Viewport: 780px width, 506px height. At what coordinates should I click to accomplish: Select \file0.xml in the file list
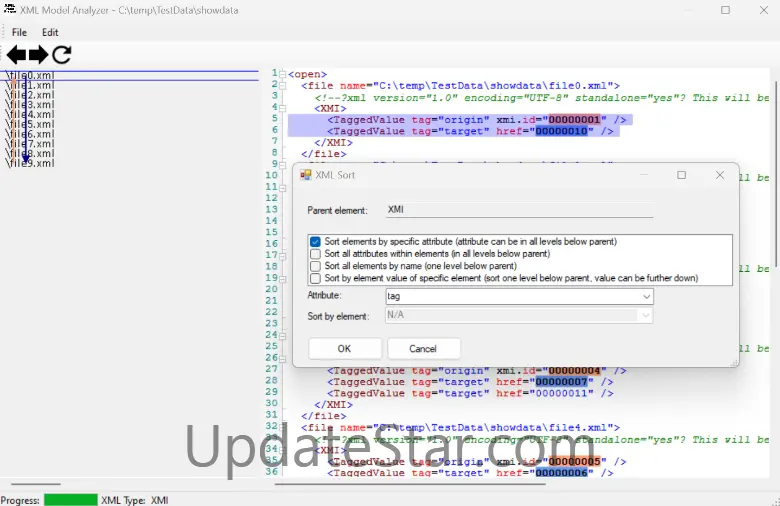30,76
